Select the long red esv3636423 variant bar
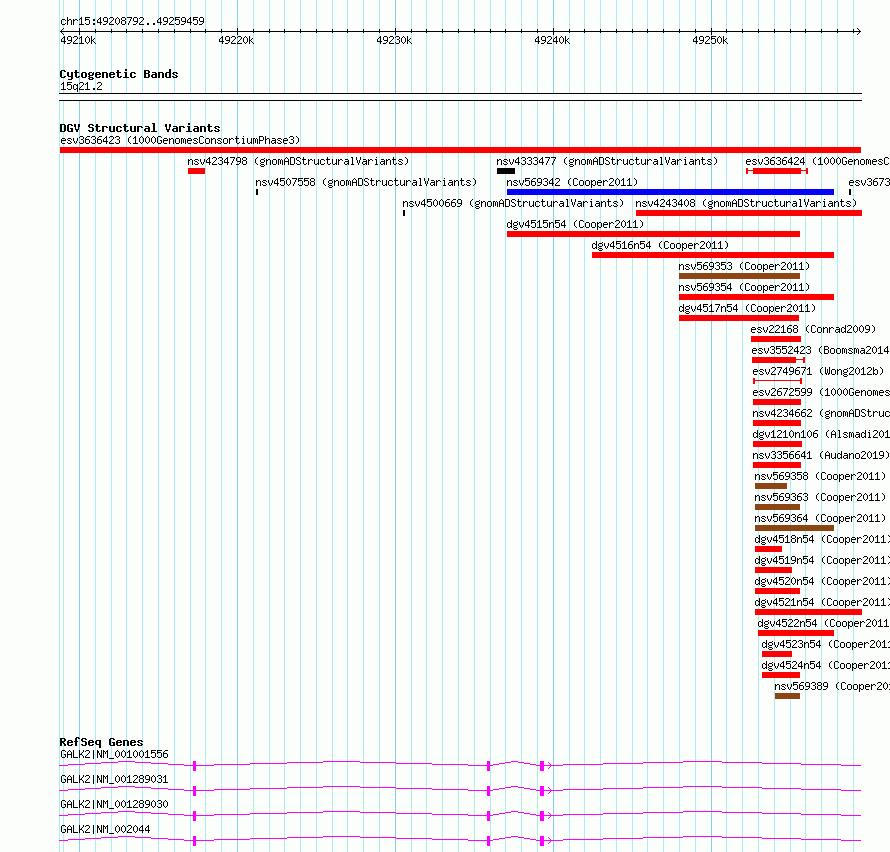890x852 pixels. click(x=460, y=150)
